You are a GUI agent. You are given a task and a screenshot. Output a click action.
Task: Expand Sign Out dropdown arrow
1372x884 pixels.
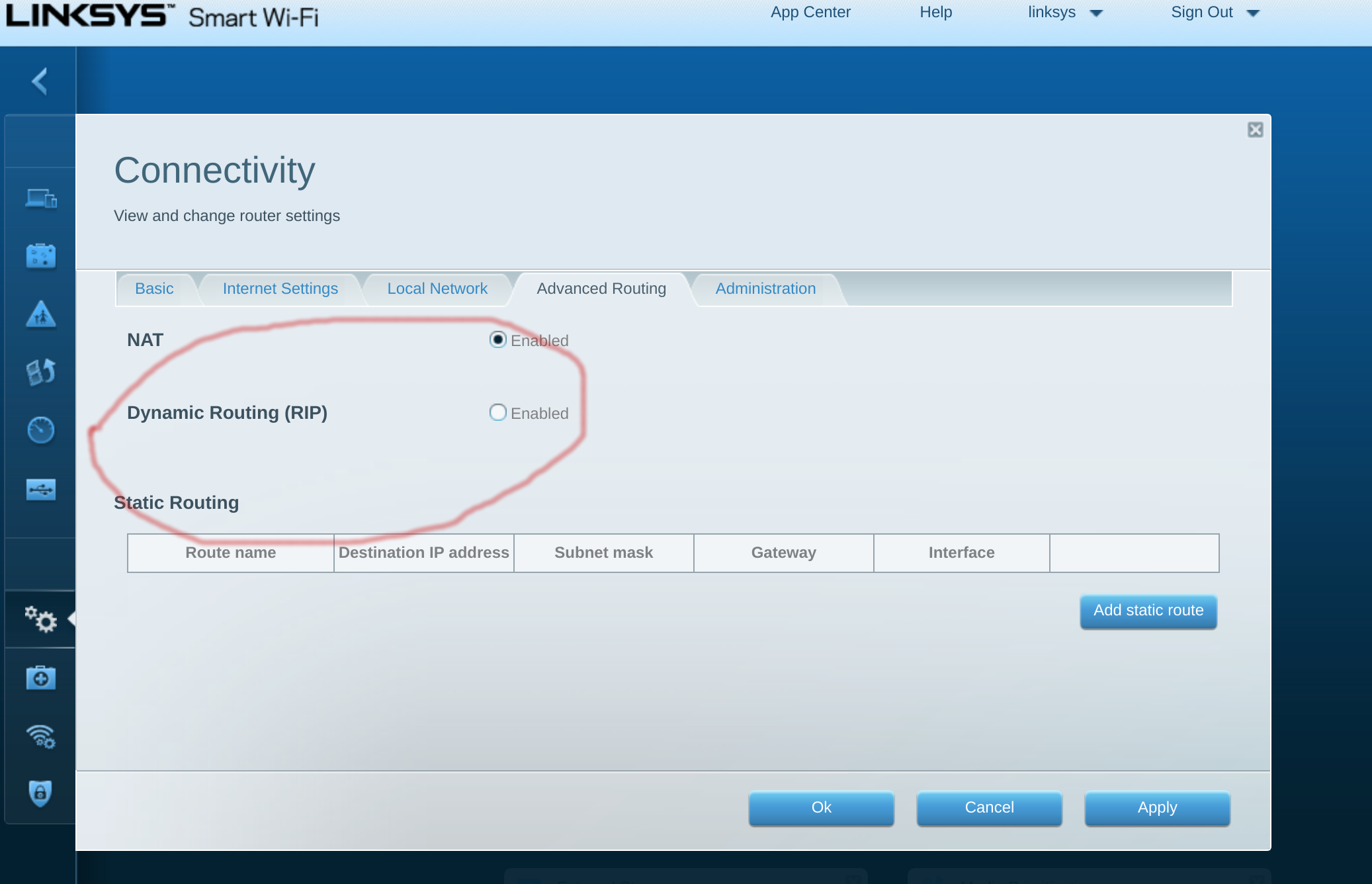tap(1253, 13)
